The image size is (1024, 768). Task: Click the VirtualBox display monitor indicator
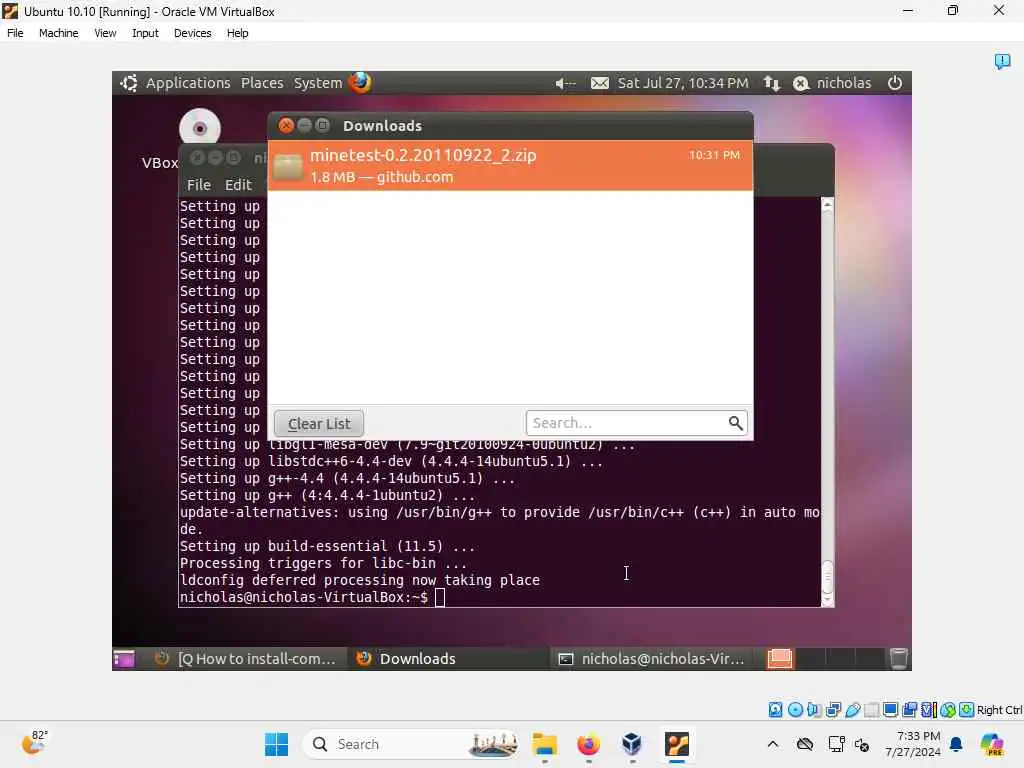[x=890, y=710]
